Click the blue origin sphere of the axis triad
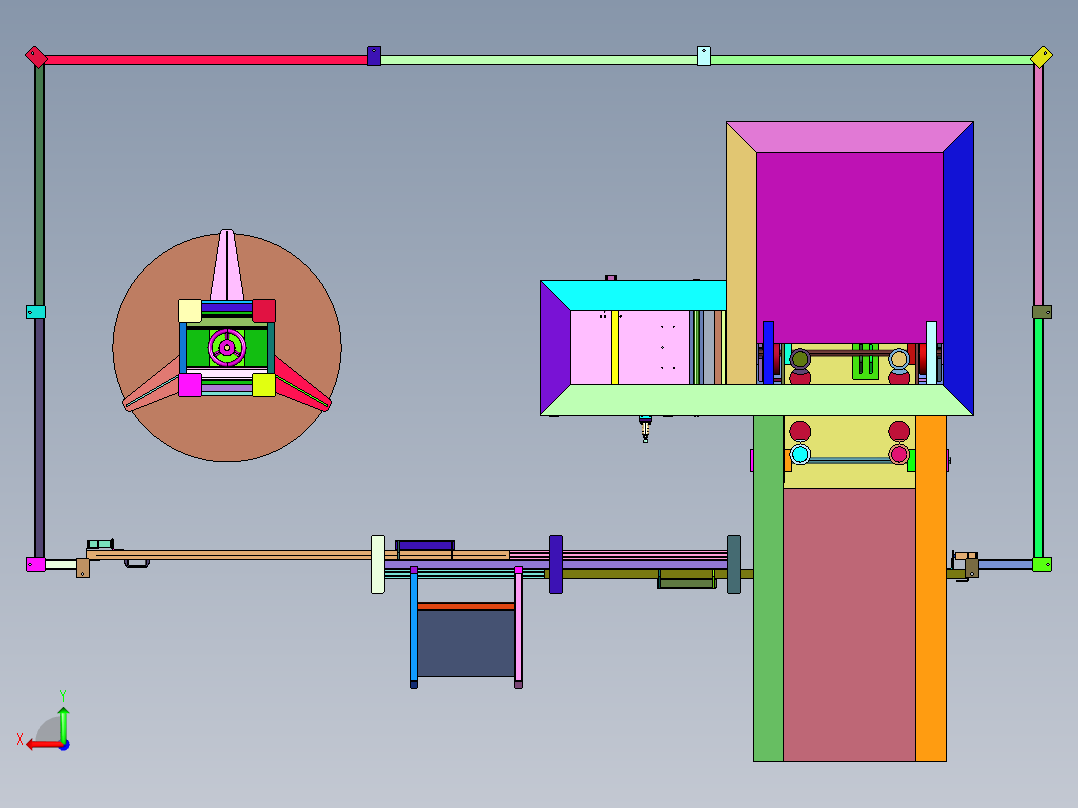This screenshot has width=1078, height=808. (65, 745)
